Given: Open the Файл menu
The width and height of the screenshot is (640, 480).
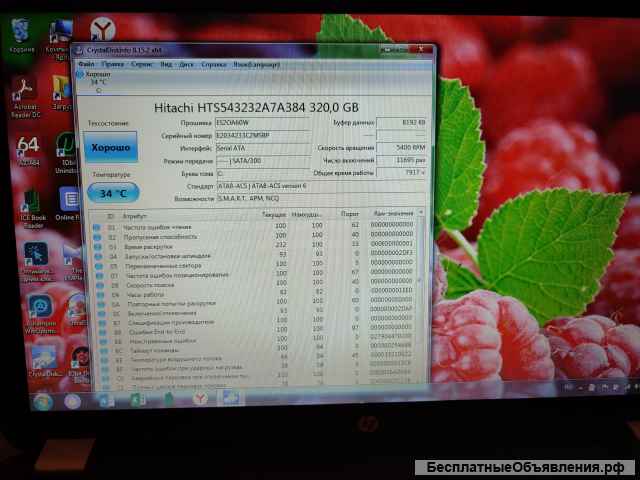Looking at the screenshot, I should tap(87, 64).
